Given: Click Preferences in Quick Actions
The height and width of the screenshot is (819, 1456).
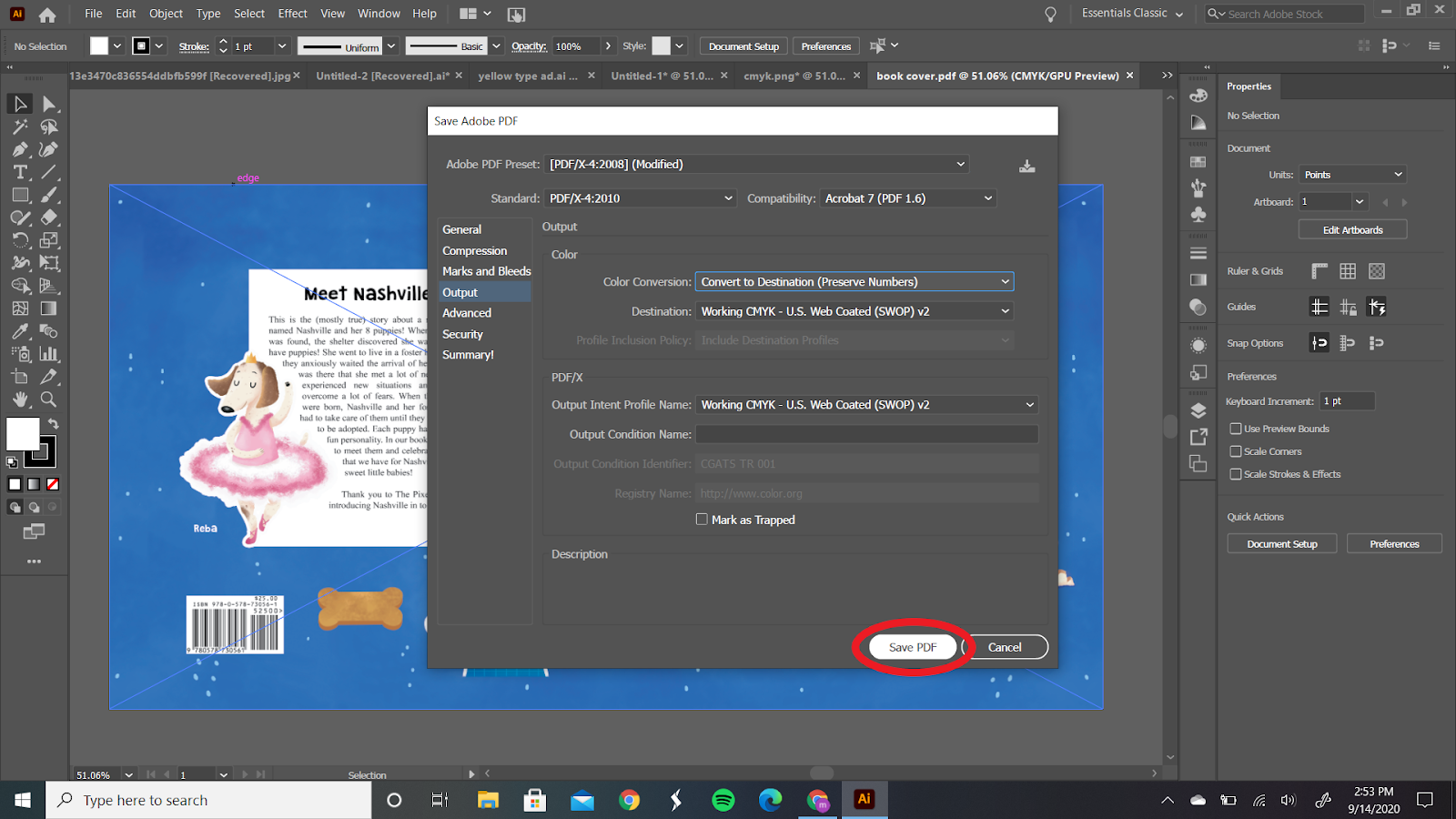Looking at the screenshot, I should tap(1394, 544).
